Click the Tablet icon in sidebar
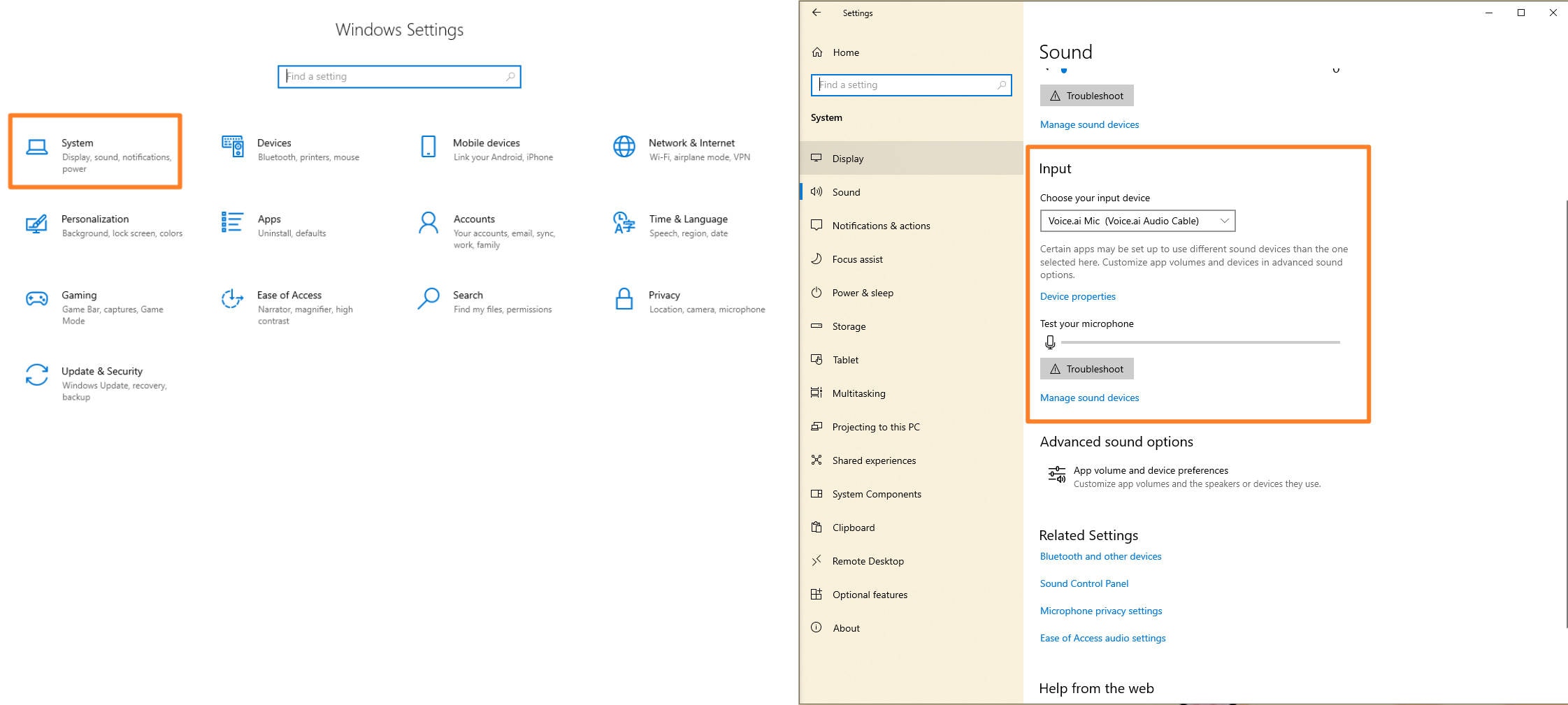This screenshot has height=705, width=1568. [x=817, y=359]
